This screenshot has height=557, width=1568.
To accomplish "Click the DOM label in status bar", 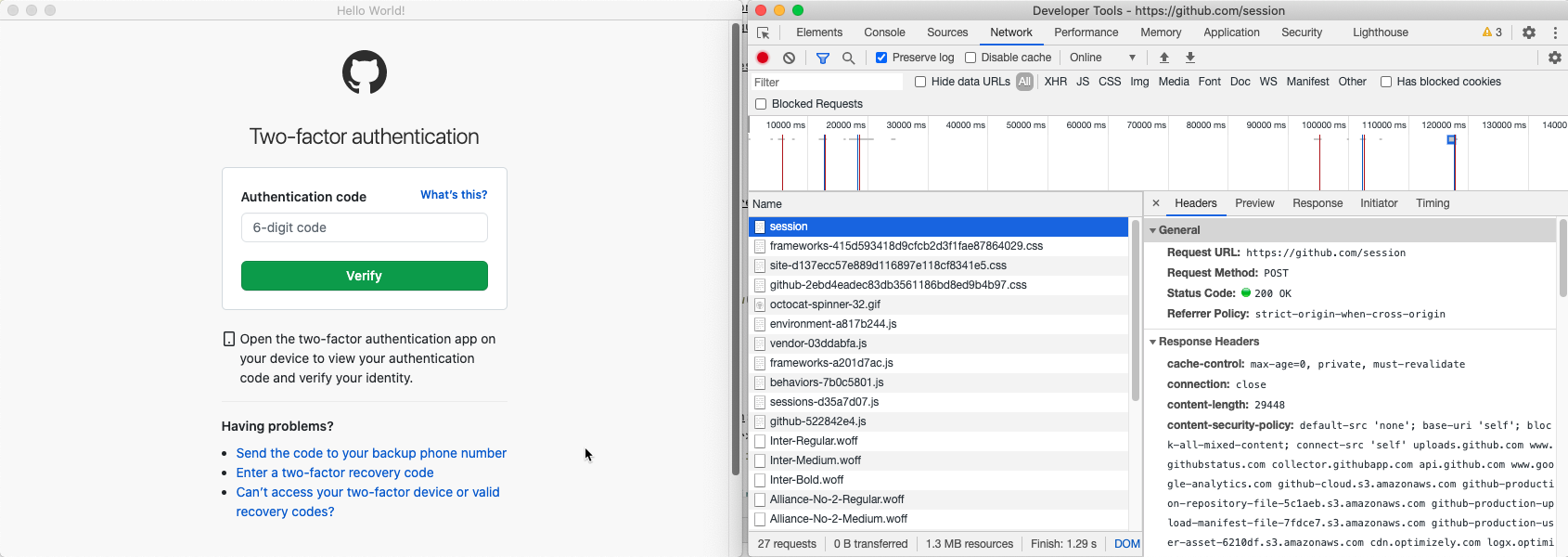I will 1127,544.
